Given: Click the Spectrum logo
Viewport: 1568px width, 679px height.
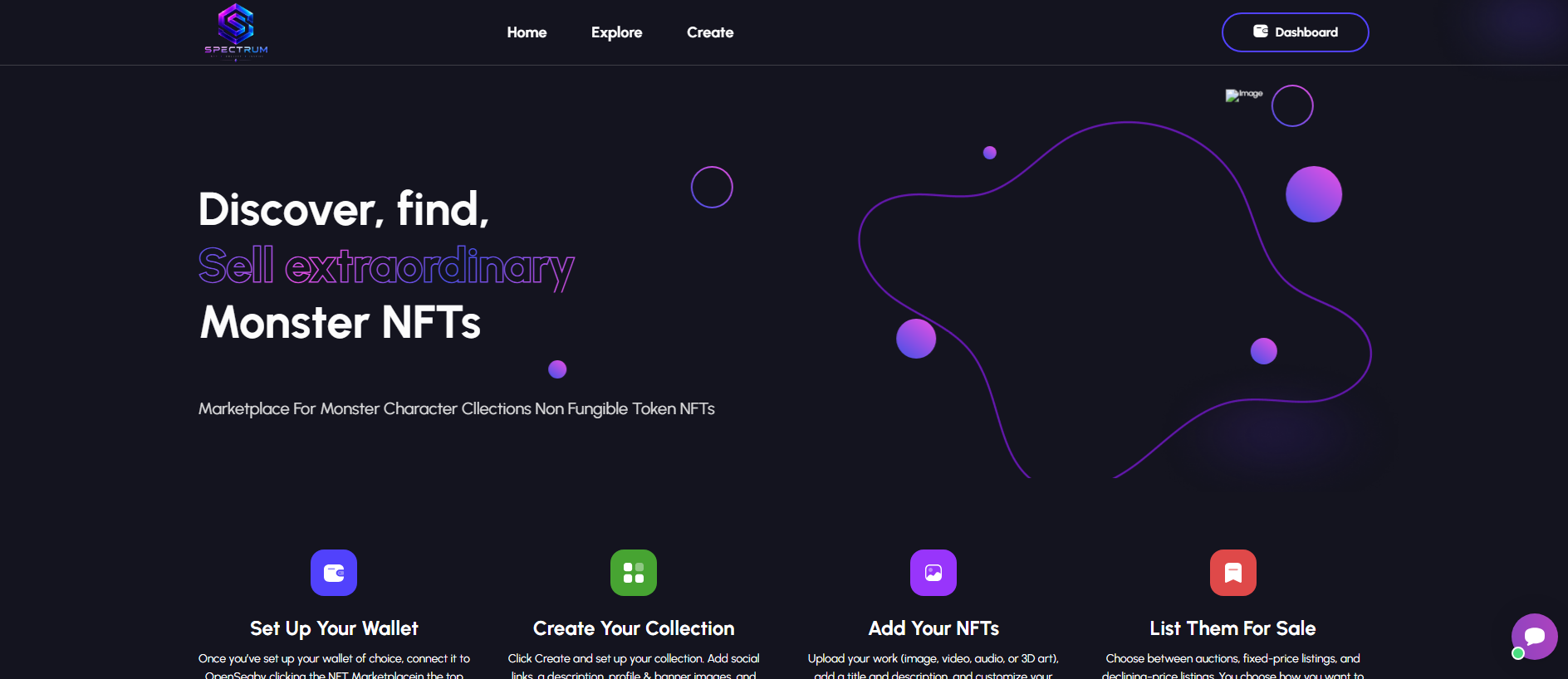Looking at the screenshot, I should 236,32.
